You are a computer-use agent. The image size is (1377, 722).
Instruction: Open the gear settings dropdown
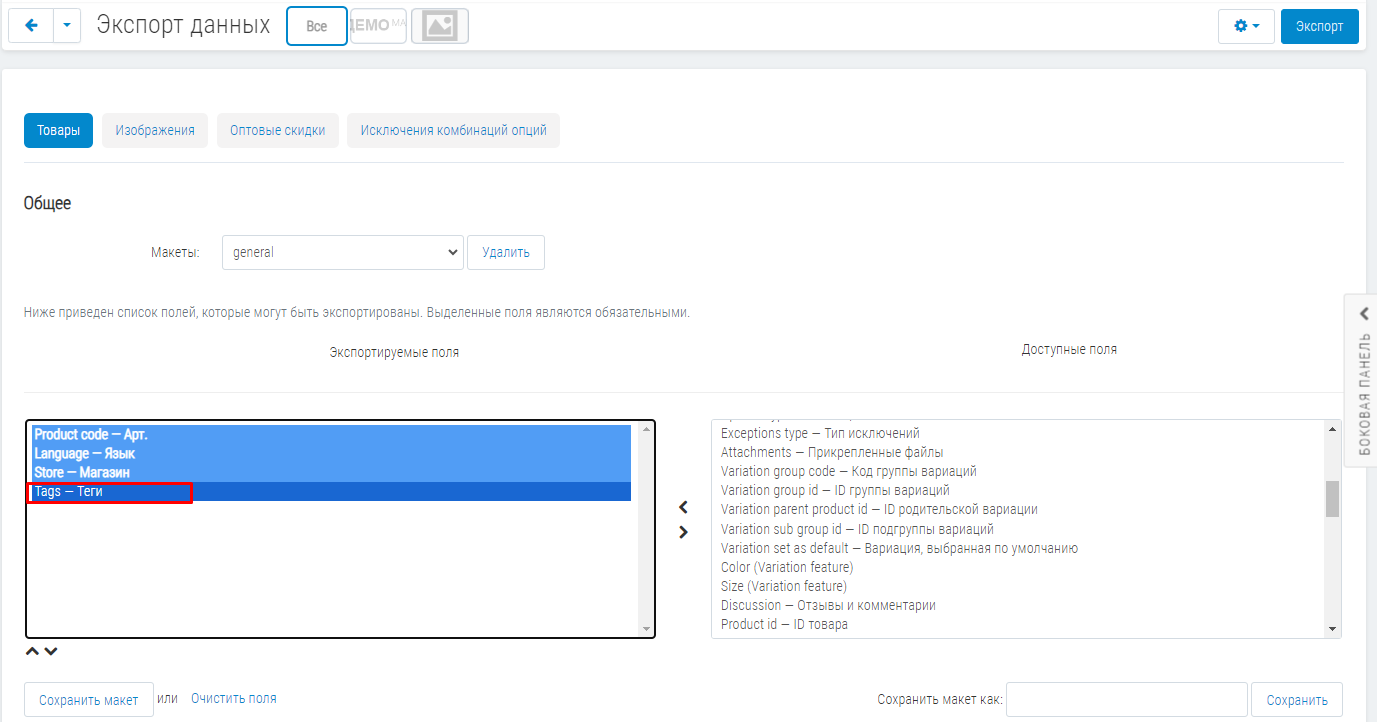(x=1246, y=26)
